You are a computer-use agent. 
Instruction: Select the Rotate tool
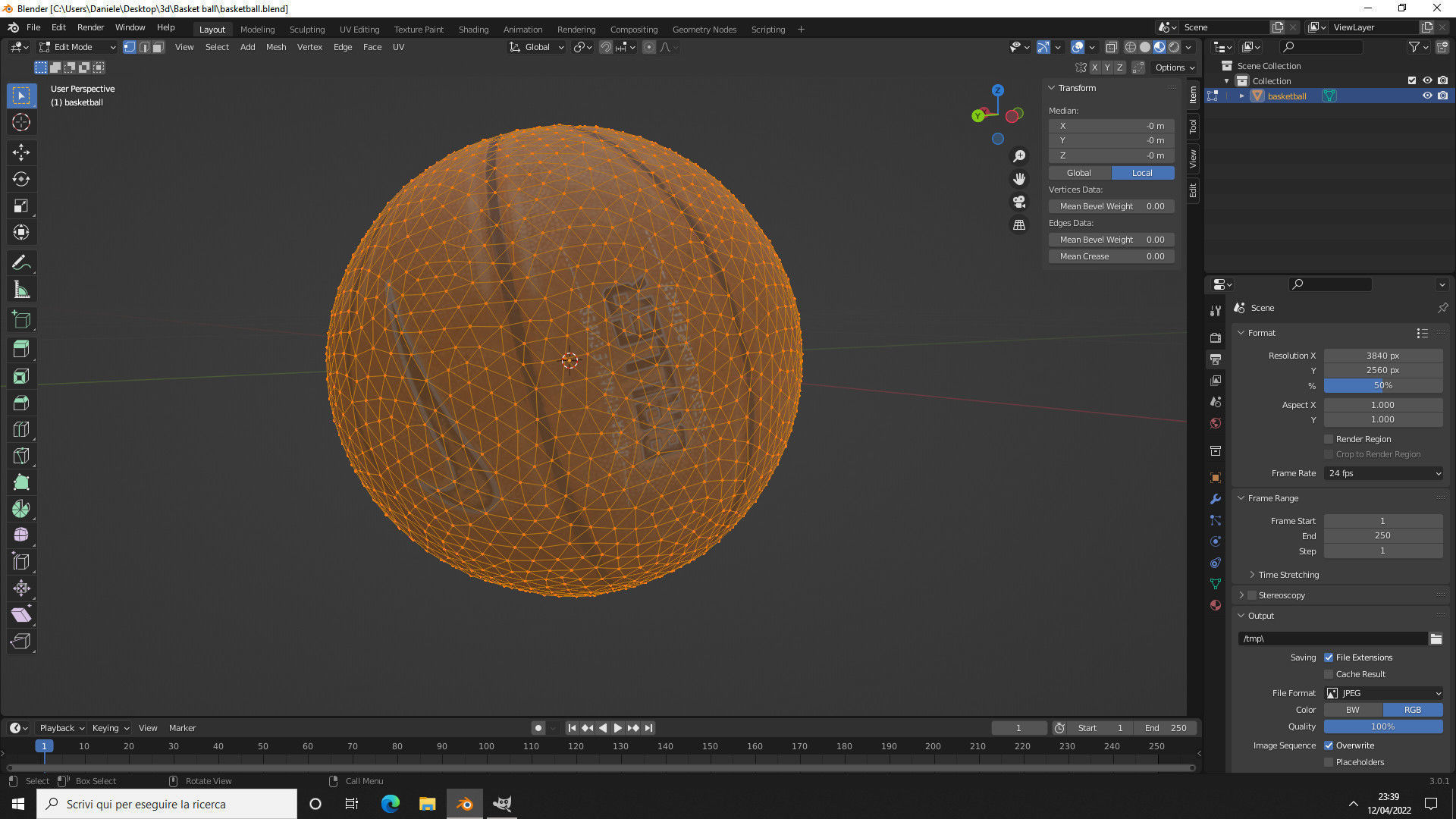tap(21, 179)
